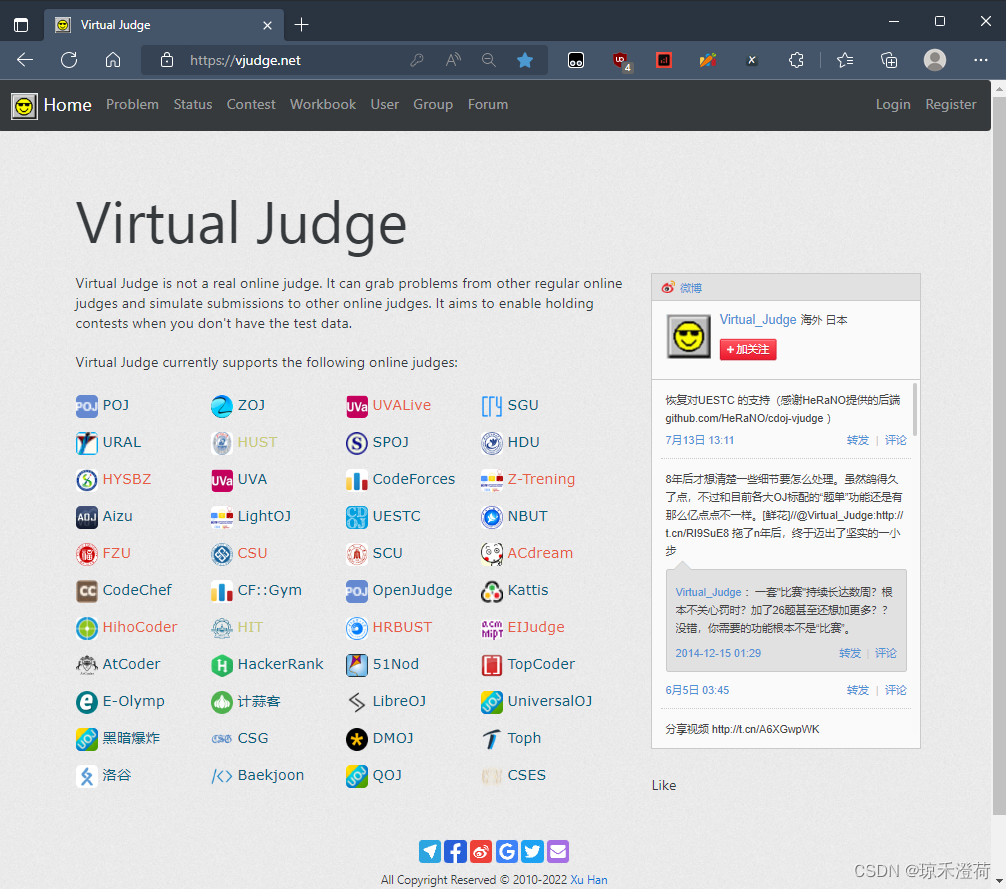Toggle the favorites star in address bar
The width and height of the screenshot is (1006, 889).
coord(525,60)
